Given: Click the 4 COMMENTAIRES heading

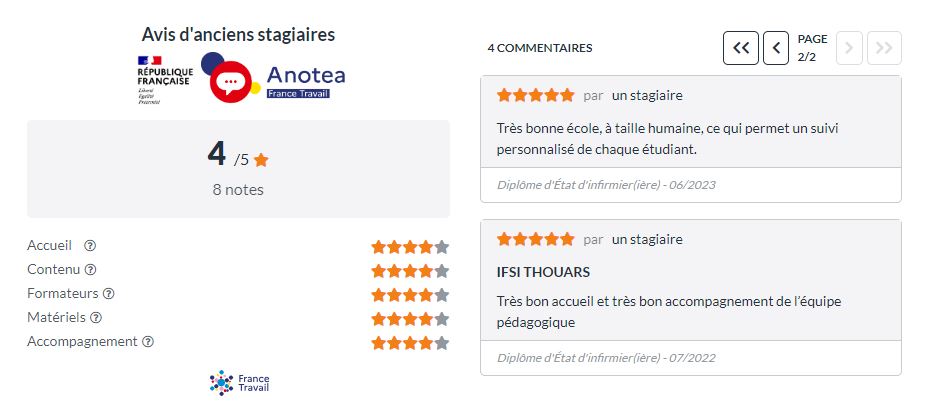Looking at the screenshot, I should (540, 48).
